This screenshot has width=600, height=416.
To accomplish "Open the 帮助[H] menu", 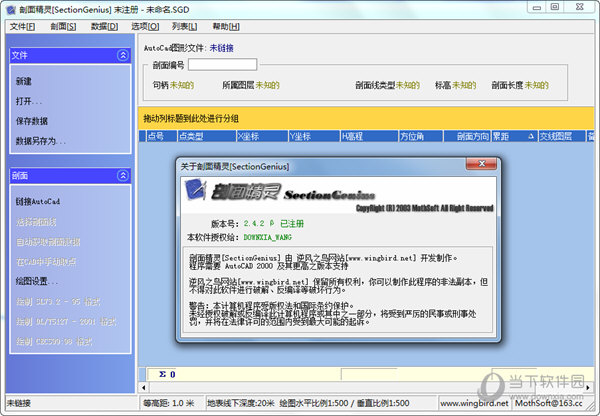I will 226,26.
